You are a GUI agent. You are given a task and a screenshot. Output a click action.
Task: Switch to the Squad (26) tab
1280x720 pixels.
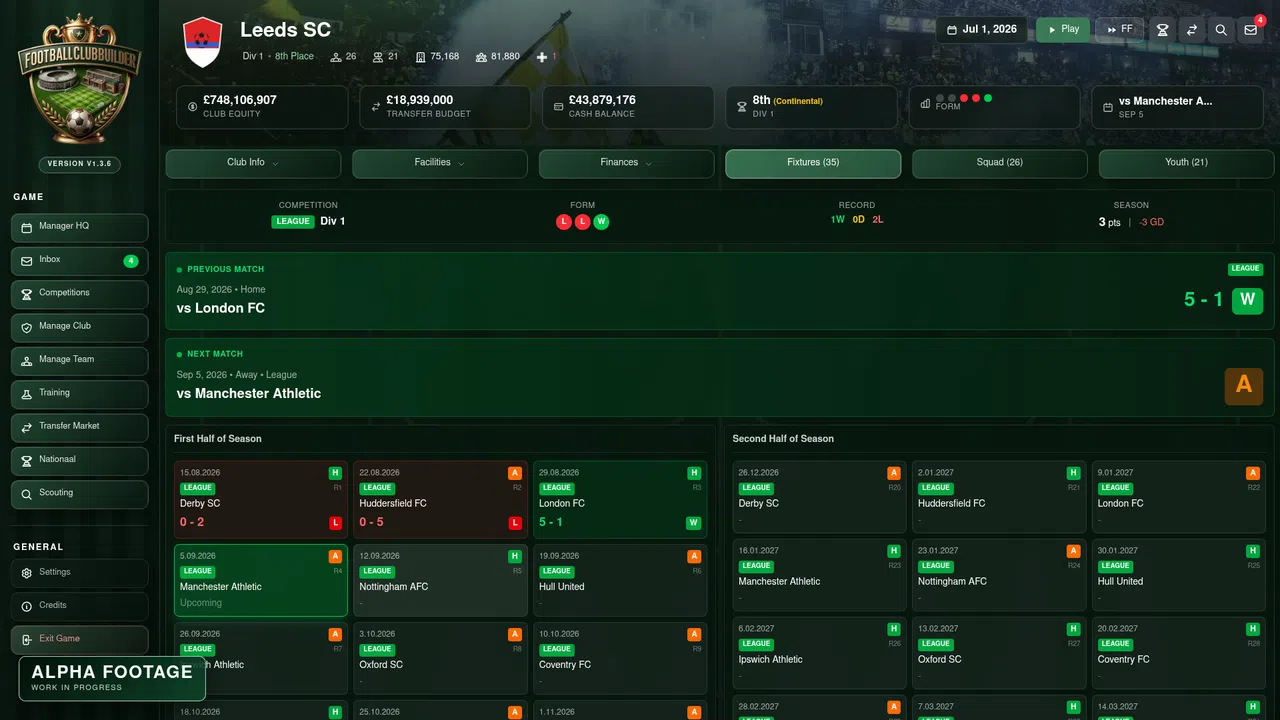(1000, 163)
